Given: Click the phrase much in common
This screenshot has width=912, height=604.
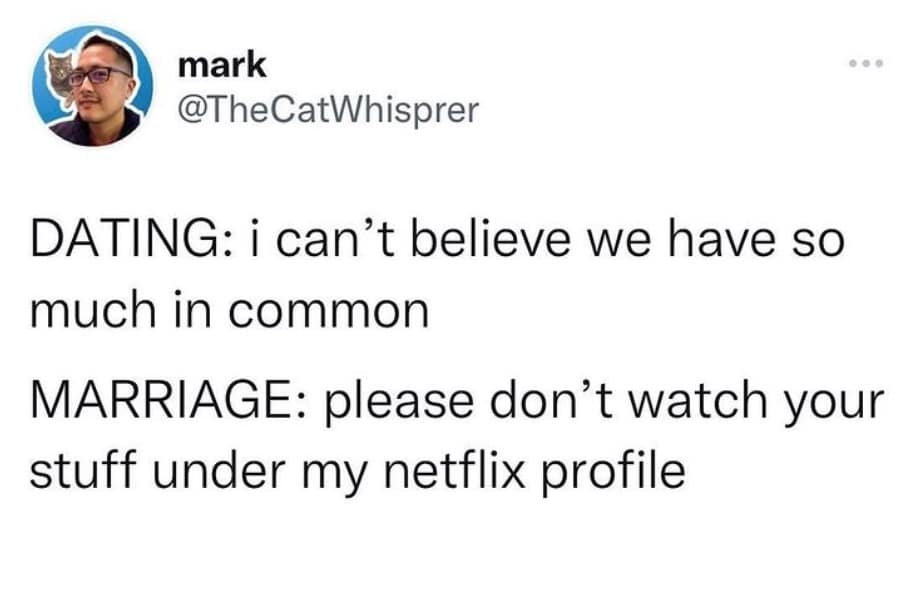Looking at the screenshot, I should coord(230,310).
